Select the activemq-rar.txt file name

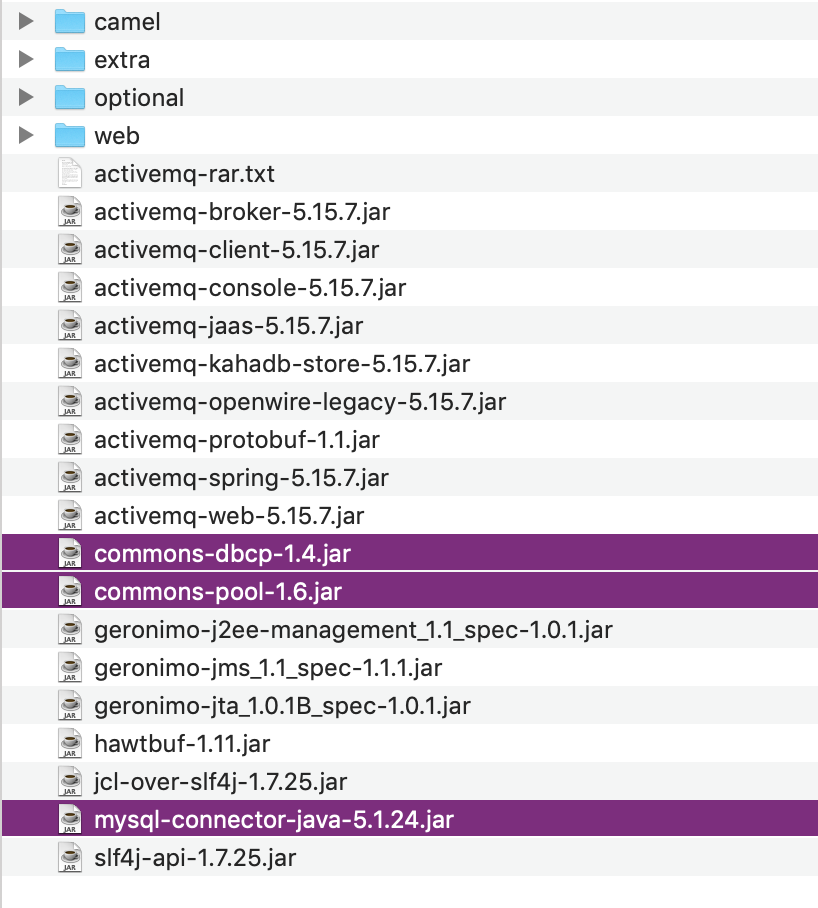[x=184, y=174]
